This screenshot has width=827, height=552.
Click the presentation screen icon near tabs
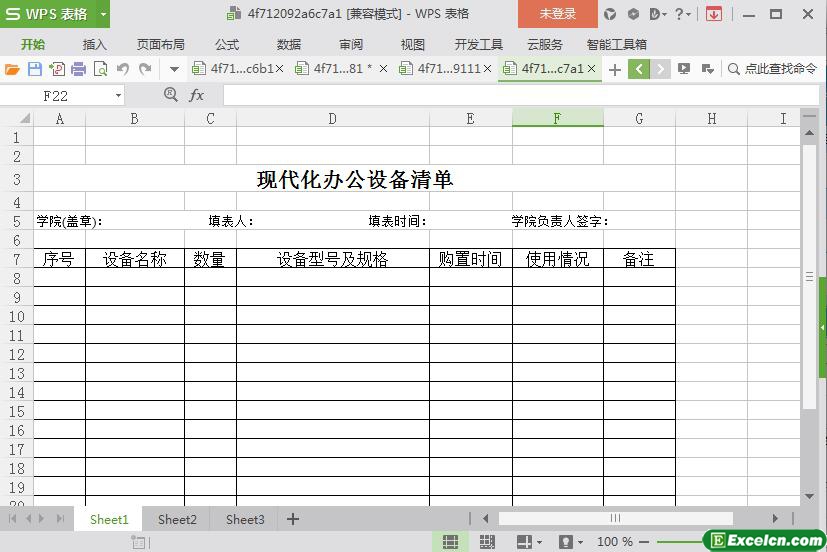684,69
